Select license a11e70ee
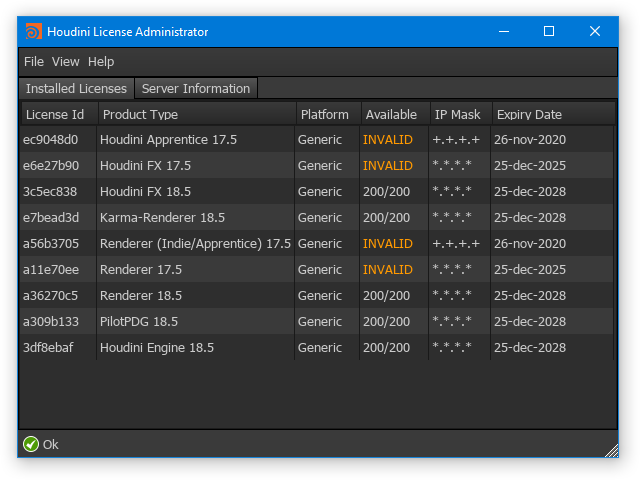Viewport: 640px width, 480px height. click(x=51, y=269)
